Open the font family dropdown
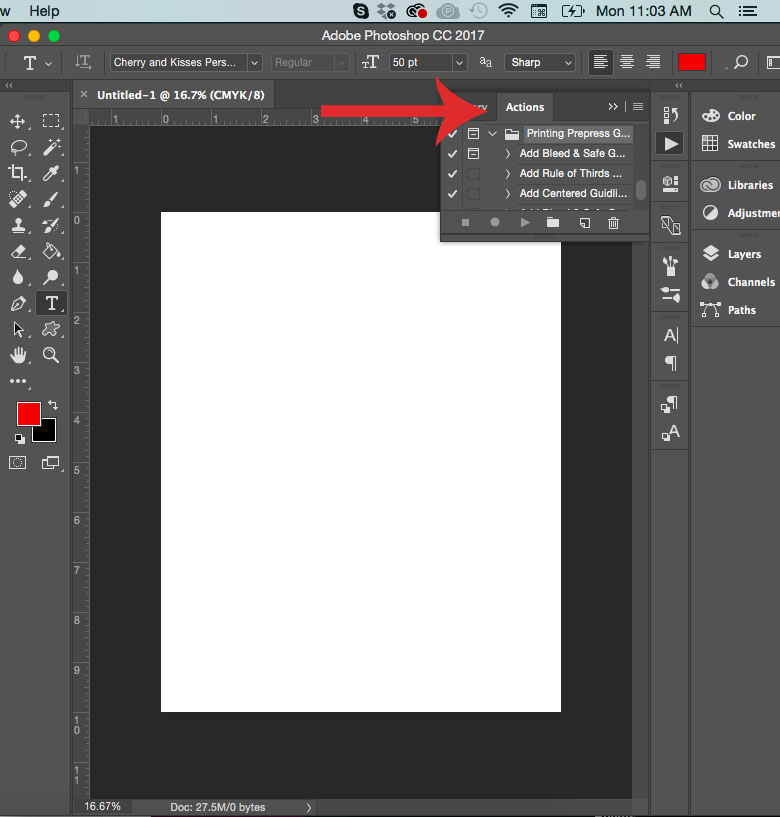The image size is (780, 817). [x=254, y=62]
